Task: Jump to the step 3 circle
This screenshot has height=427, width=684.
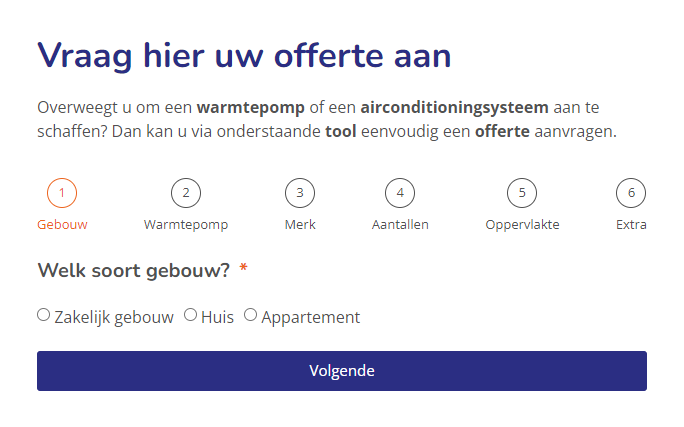Action: click(300, 193)
